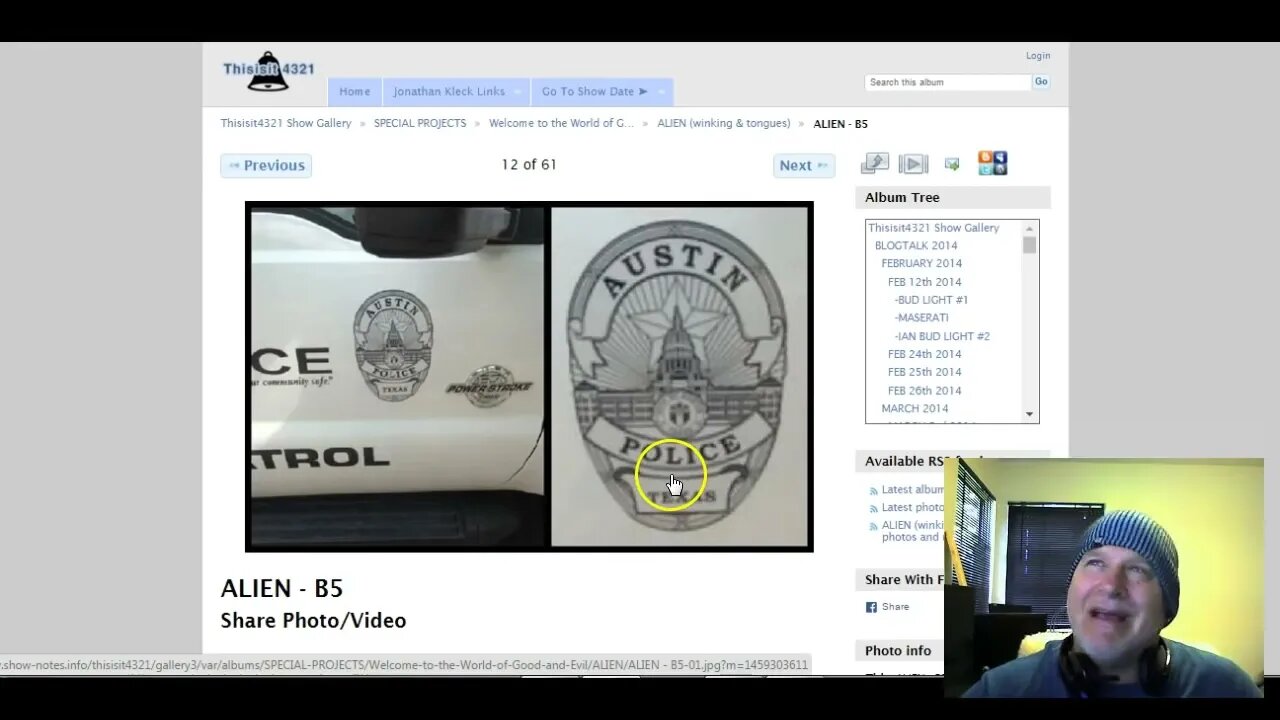
Task: Select FEB 12th 2014 tree entry
Action: [924, 282]
